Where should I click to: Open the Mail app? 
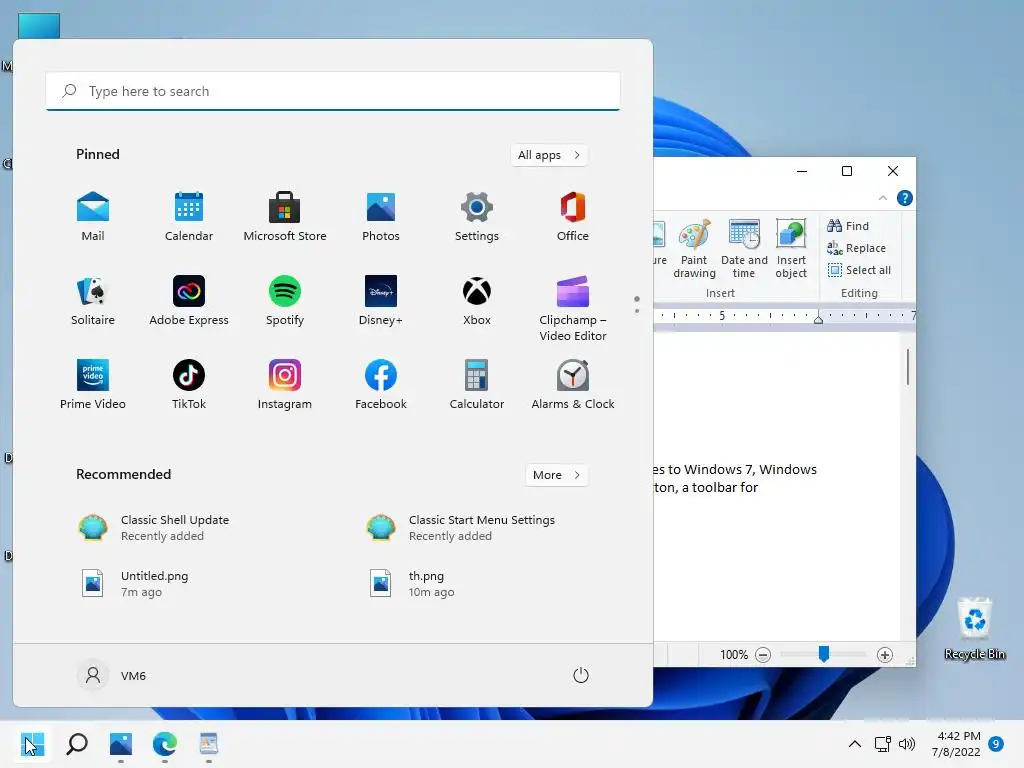coord(93,216)
